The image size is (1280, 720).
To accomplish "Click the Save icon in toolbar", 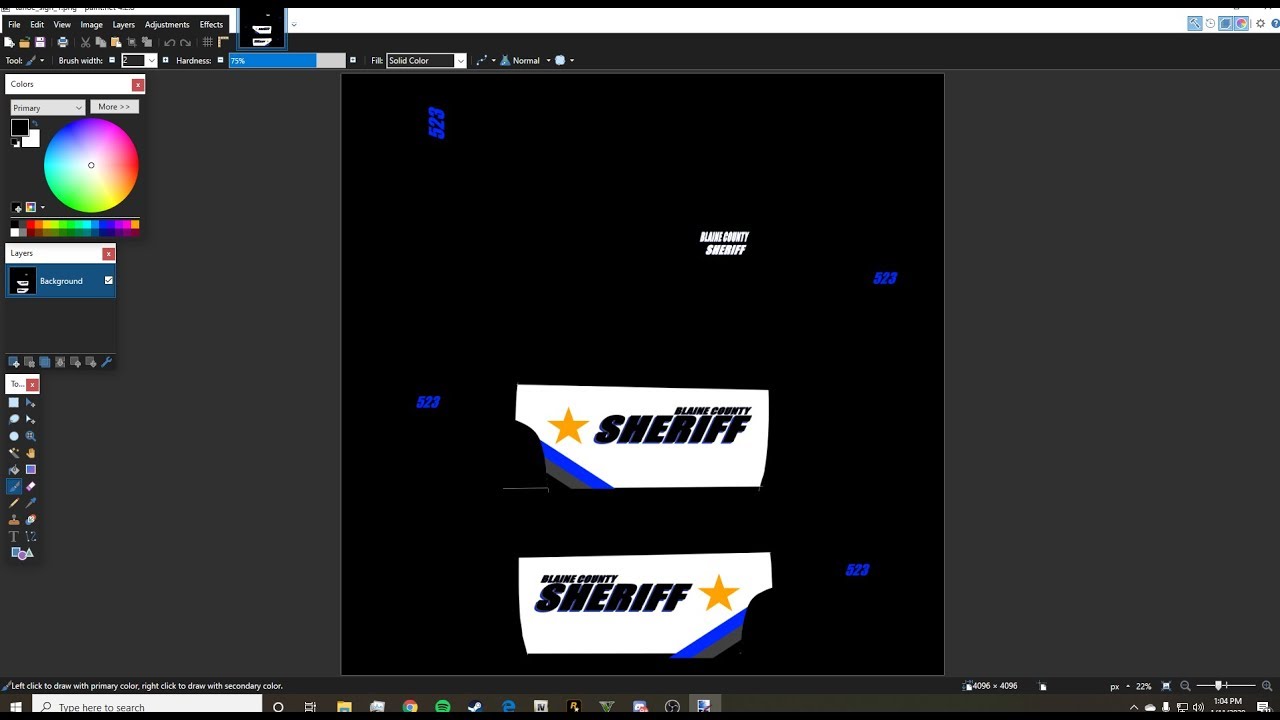I will point(40,42).
